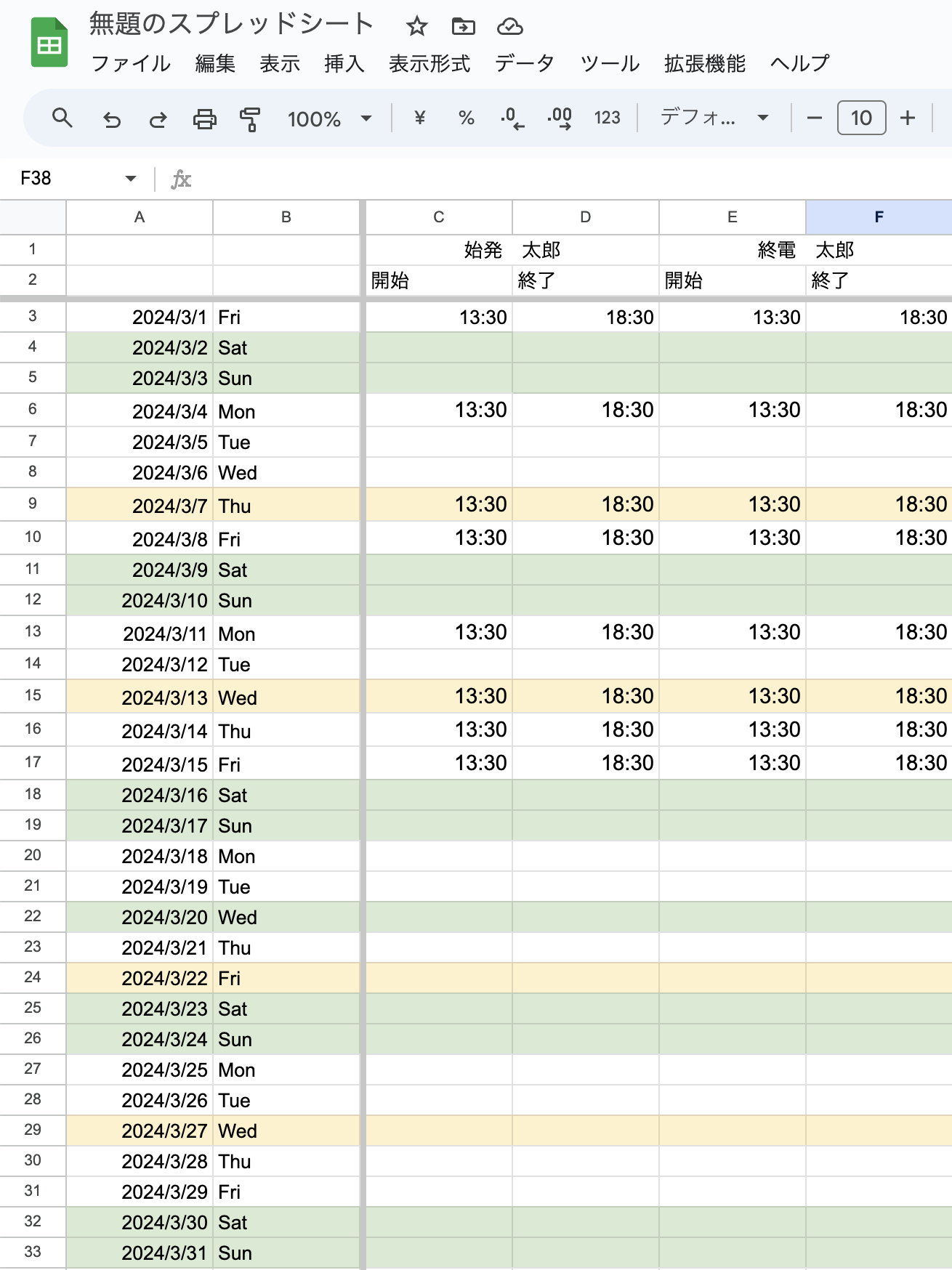This screenshot has height=1270, width=952.
Task: Select the redo icon
Action: point(158,119)
